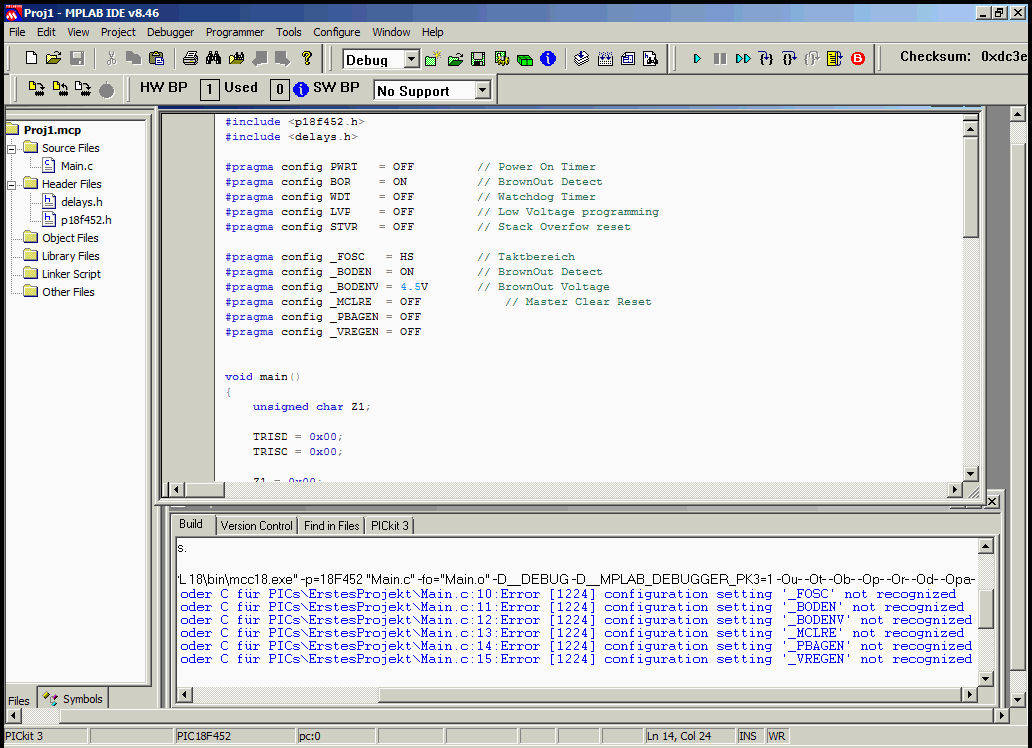
Task: Select the Proj1.mcp project root
Action: click(x=52, y=130)
